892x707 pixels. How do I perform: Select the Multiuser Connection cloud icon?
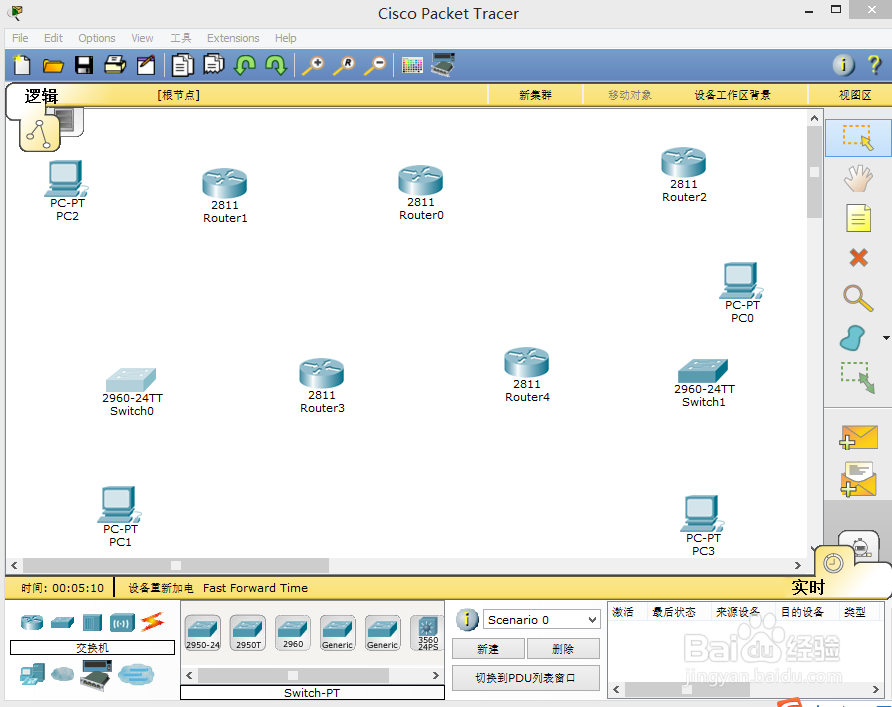pyautogui.click(x=136, y=675)
